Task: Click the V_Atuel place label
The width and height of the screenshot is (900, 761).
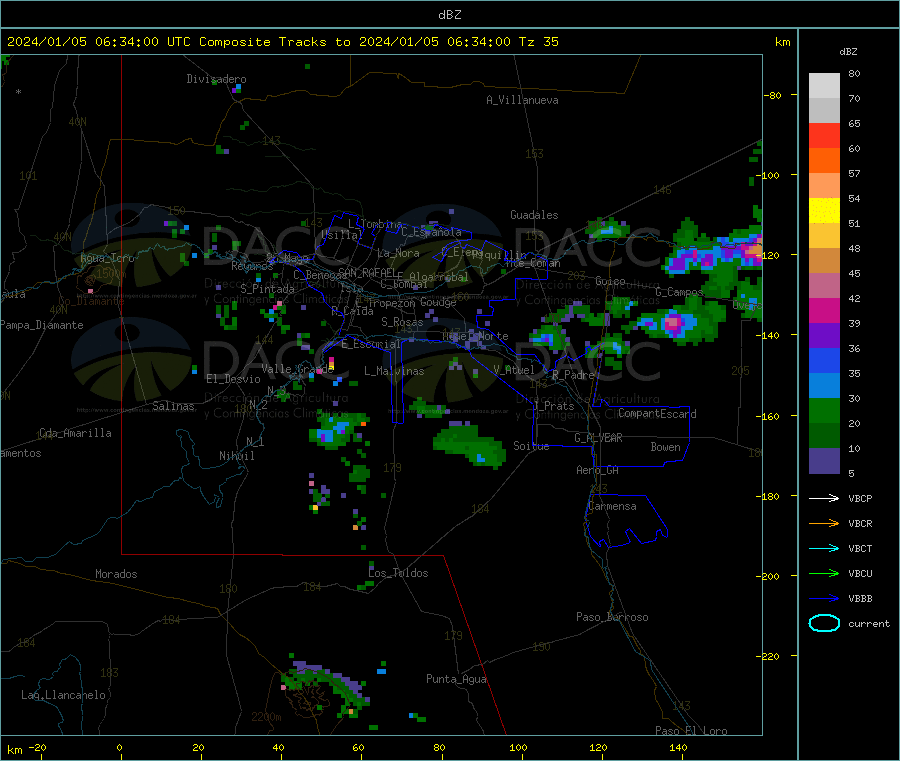Action: (514, 370)
